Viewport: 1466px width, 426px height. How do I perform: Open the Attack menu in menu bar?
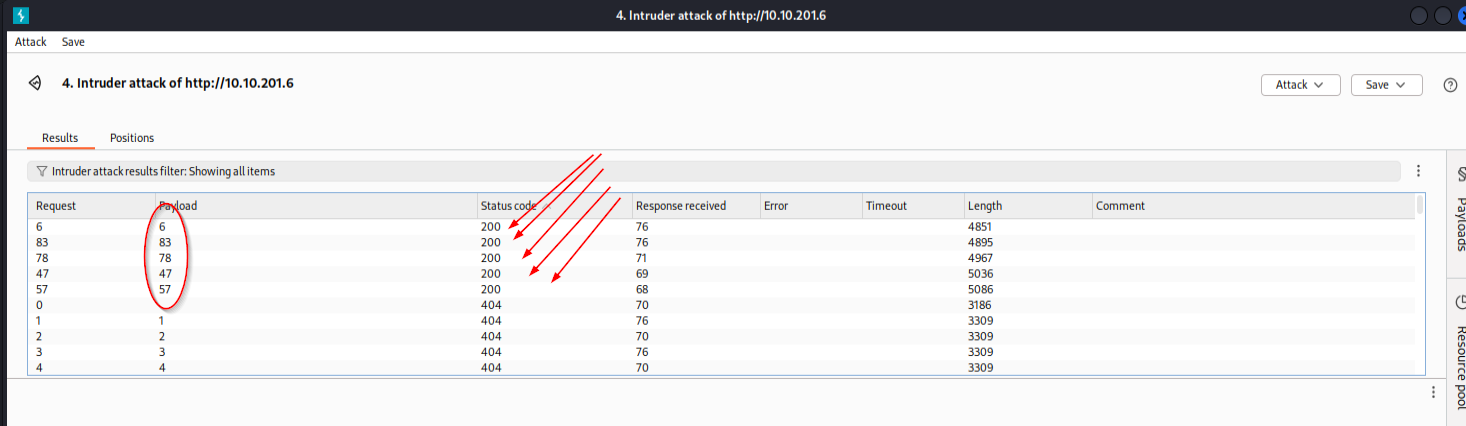(x=30, y=42)
